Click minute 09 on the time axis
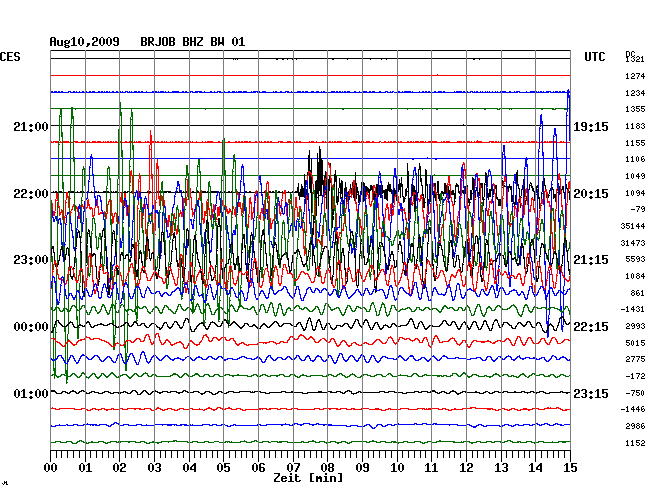This screenshot has width=650, height=494. click(362, 468)
